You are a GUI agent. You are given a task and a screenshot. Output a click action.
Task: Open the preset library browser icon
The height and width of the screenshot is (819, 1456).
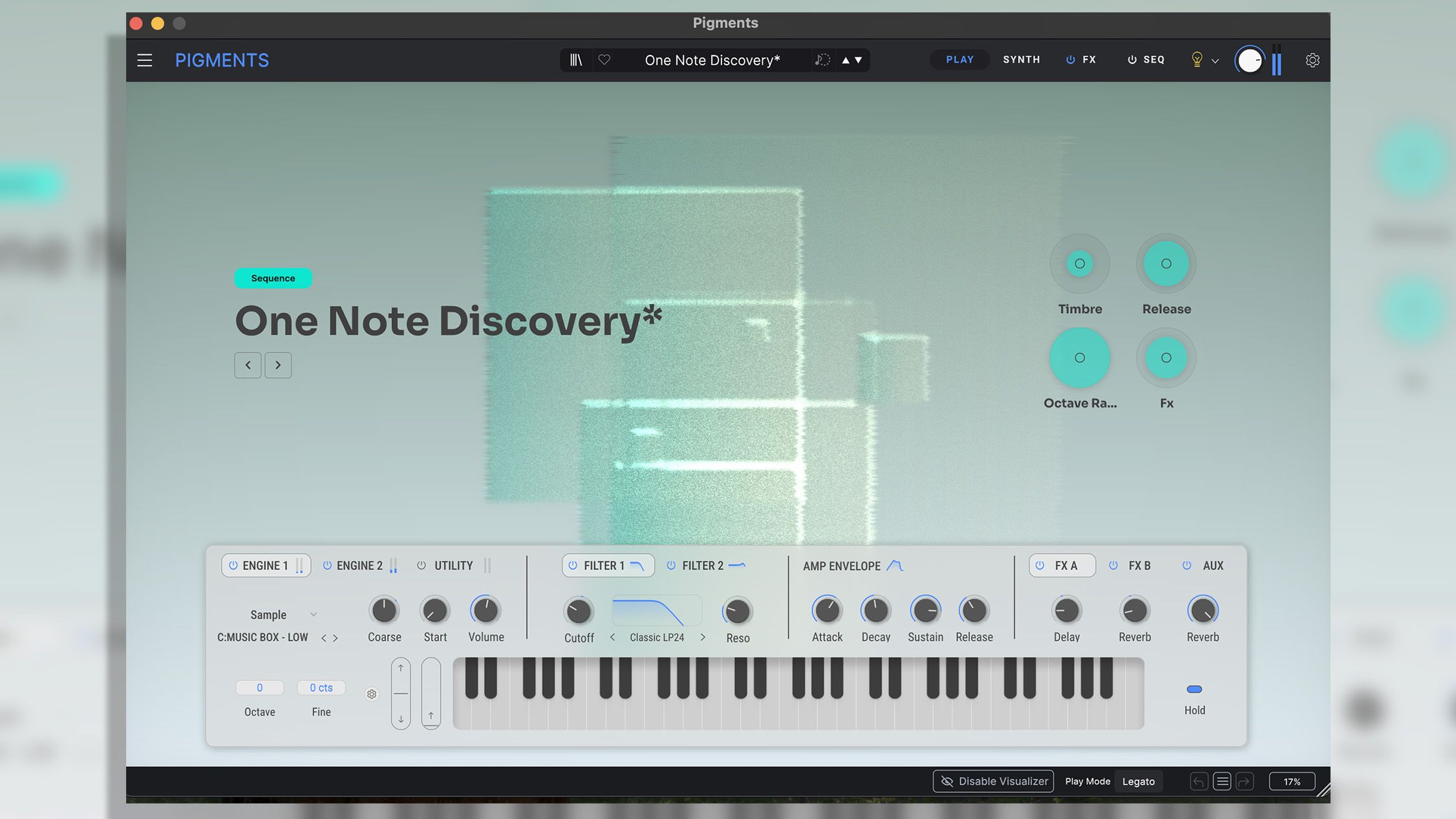click(x=575, y=60)
